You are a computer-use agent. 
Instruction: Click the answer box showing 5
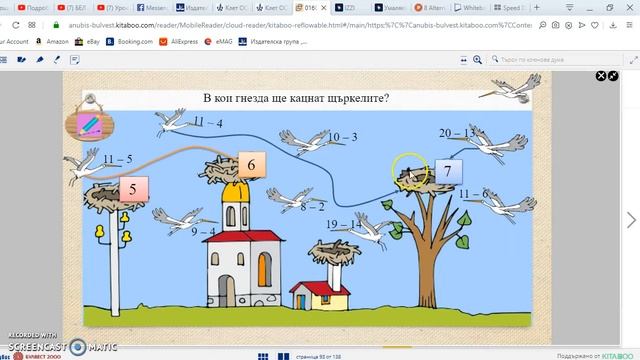(133, 189)
